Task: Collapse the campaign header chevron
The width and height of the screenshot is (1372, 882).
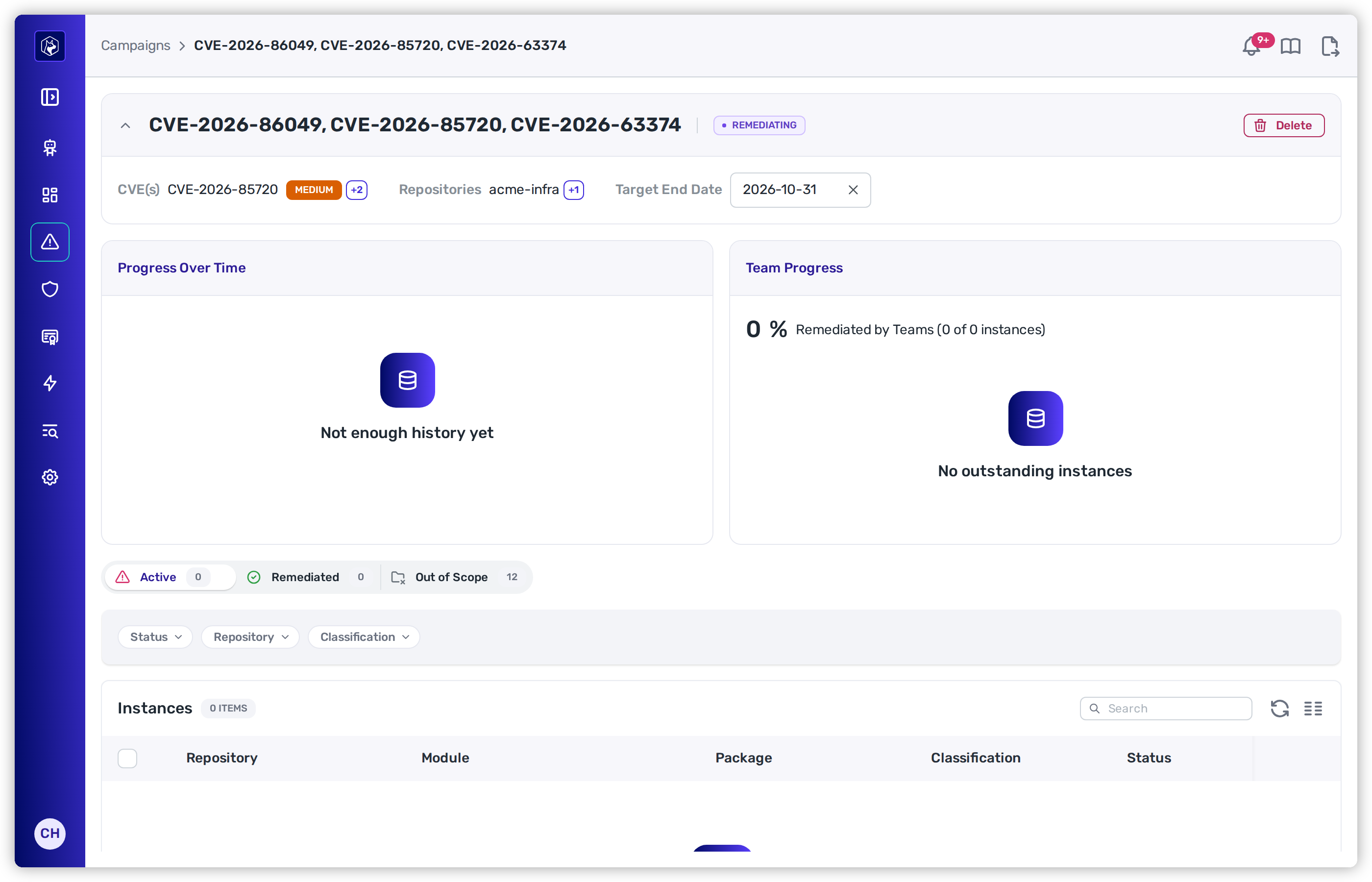Action: pyautogui.click(x=125, y=125)
